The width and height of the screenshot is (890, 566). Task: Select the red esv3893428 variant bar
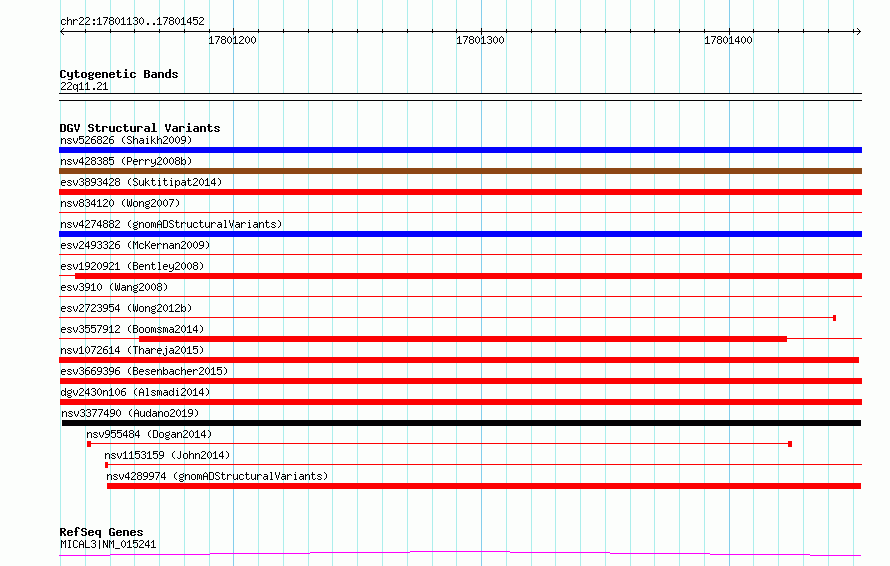460,192
